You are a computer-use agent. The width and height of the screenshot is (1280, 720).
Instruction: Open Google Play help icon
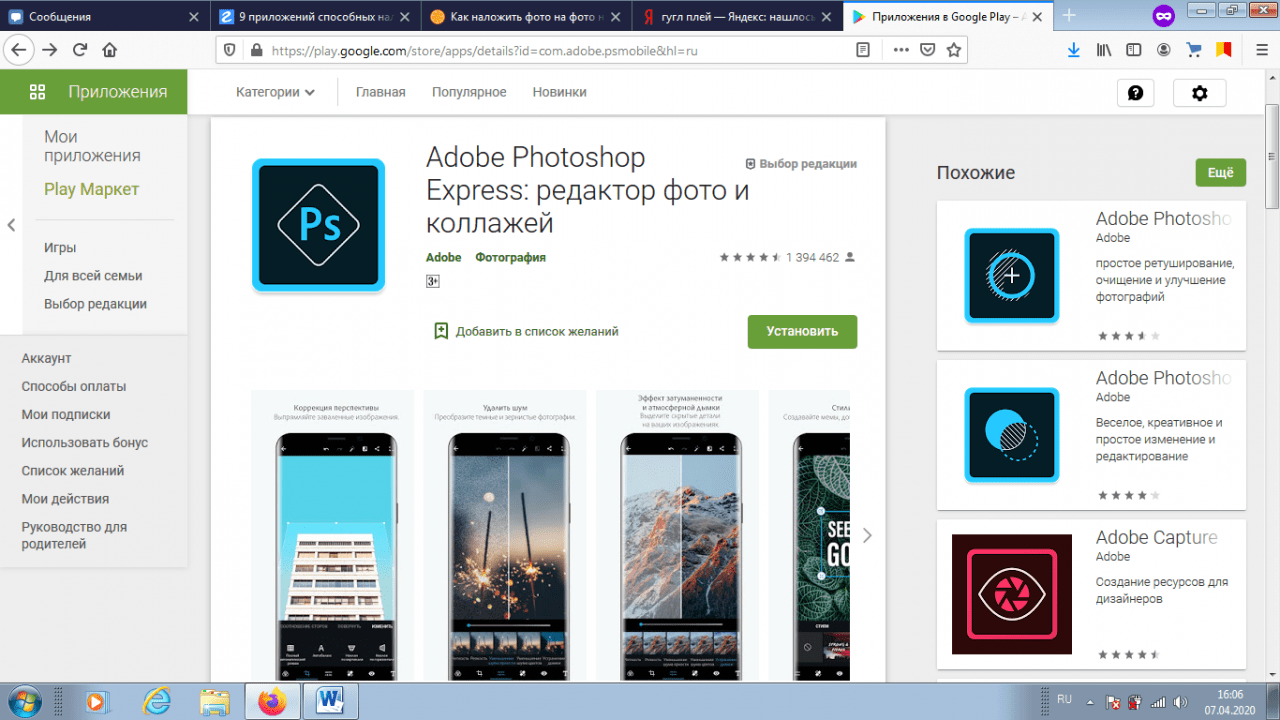[x=1135, y=93]
